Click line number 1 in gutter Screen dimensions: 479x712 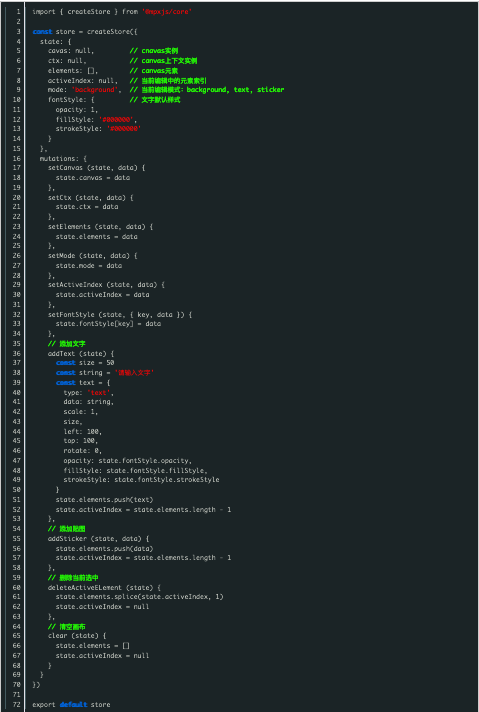(x=18, y=12)
